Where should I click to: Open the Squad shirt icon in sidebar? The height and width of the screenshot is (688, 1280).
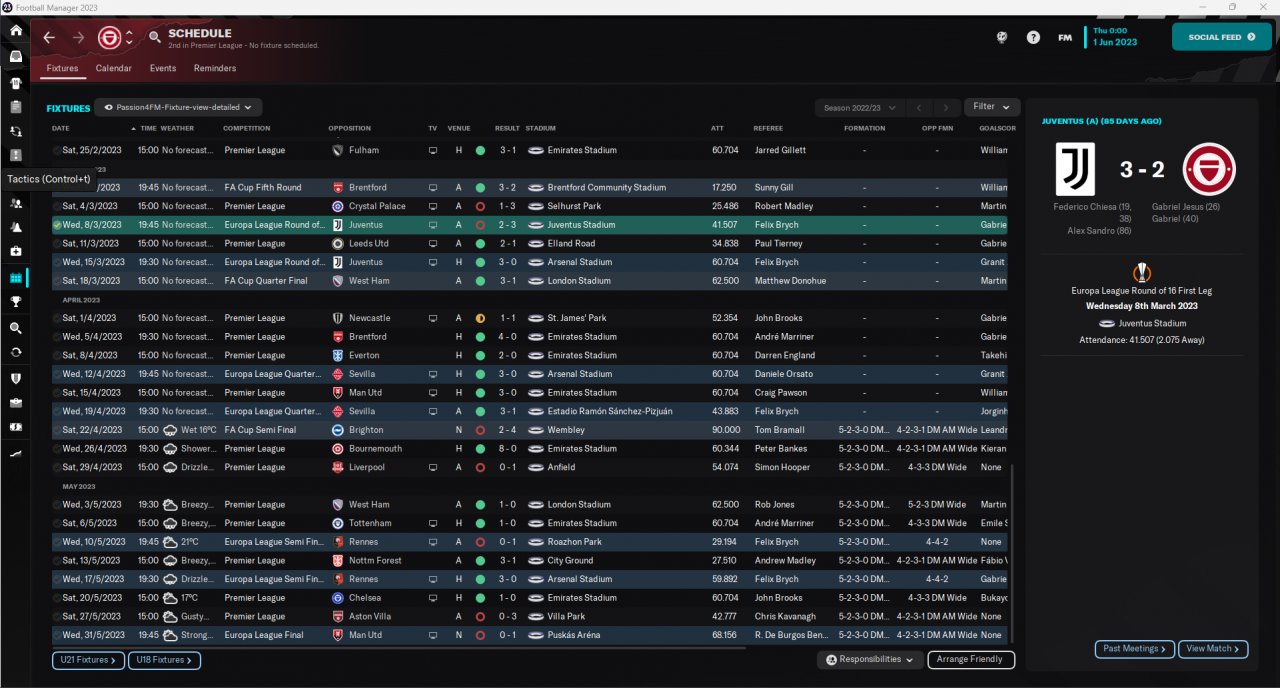(x=16, y=82)
